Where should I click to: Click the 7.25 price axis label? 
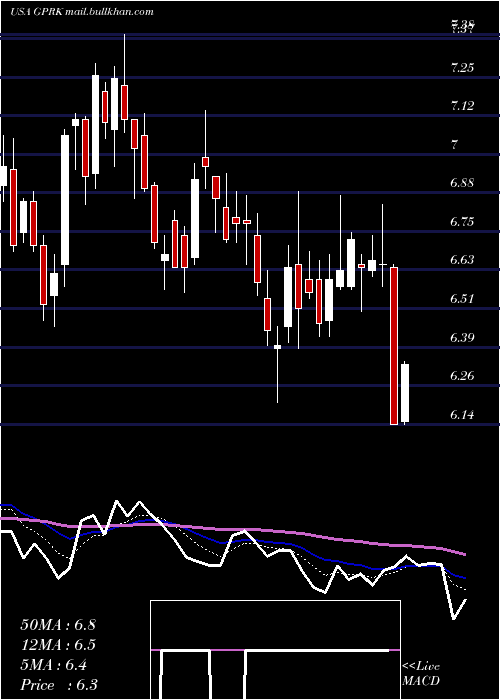click(x=462, y=68)
